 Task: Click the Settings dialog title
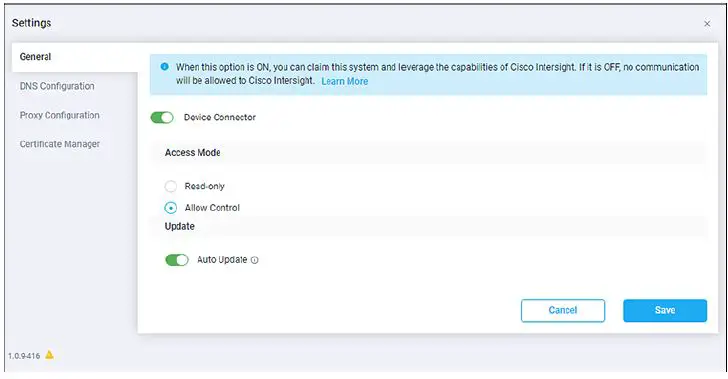click(x=32, y=23)
